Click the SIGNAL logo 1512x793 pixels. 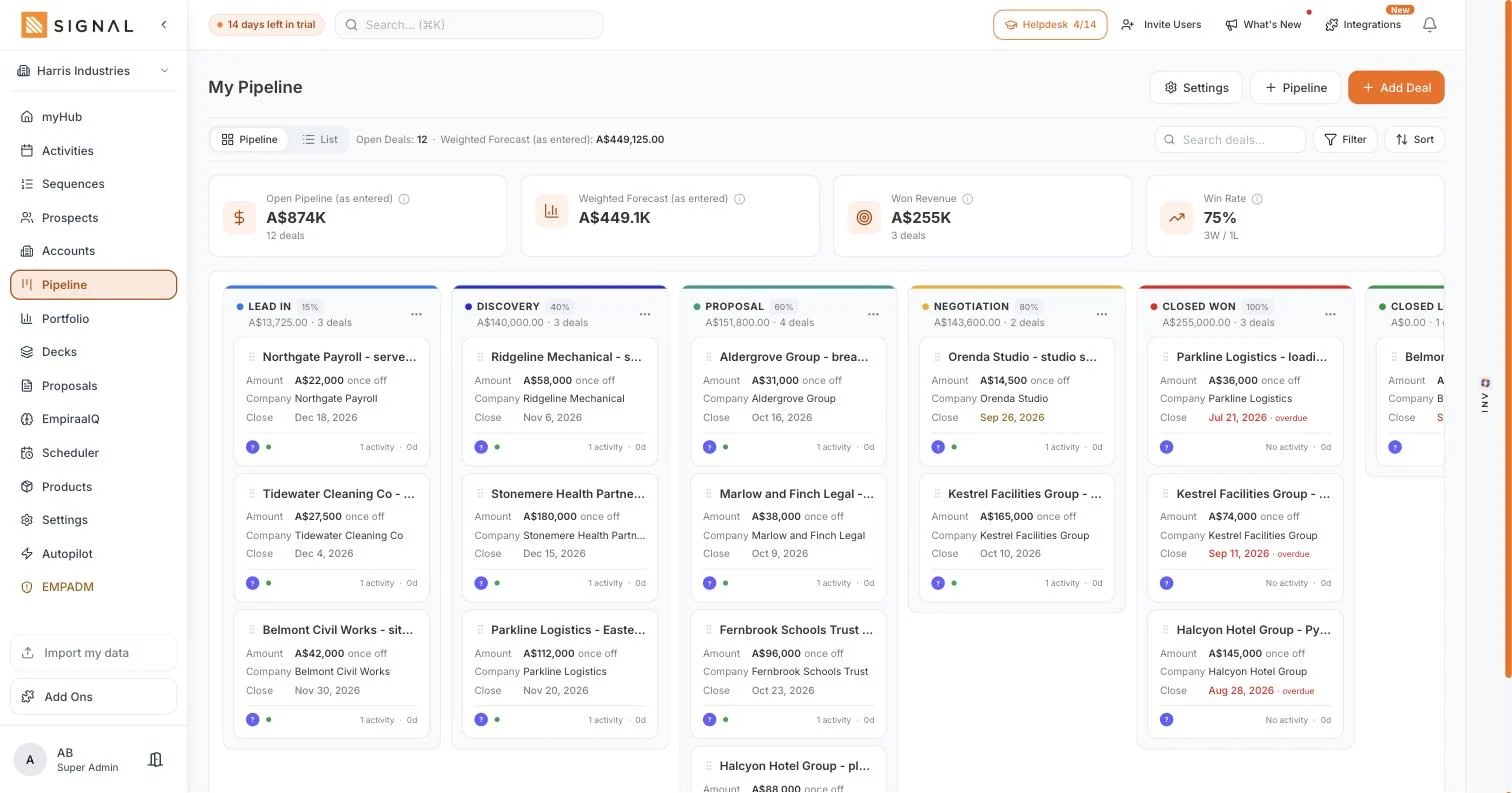(x=77, y=25)
